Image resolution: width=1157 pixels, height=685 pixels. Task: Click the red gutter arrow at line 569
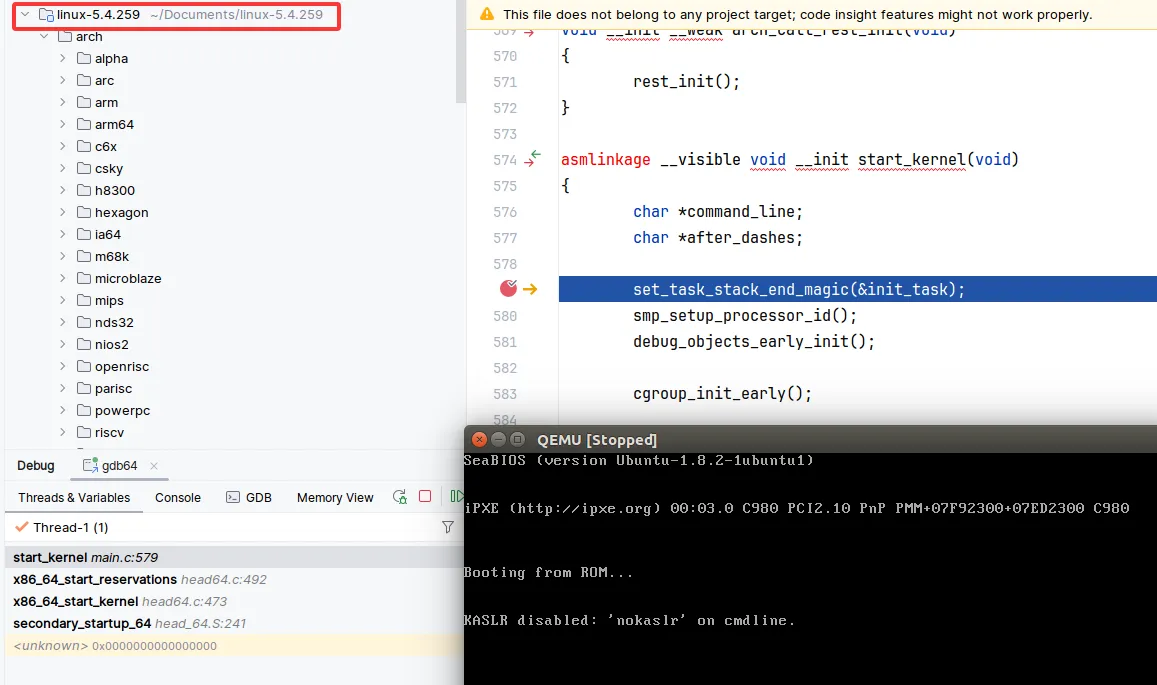(x=529, y=32)
